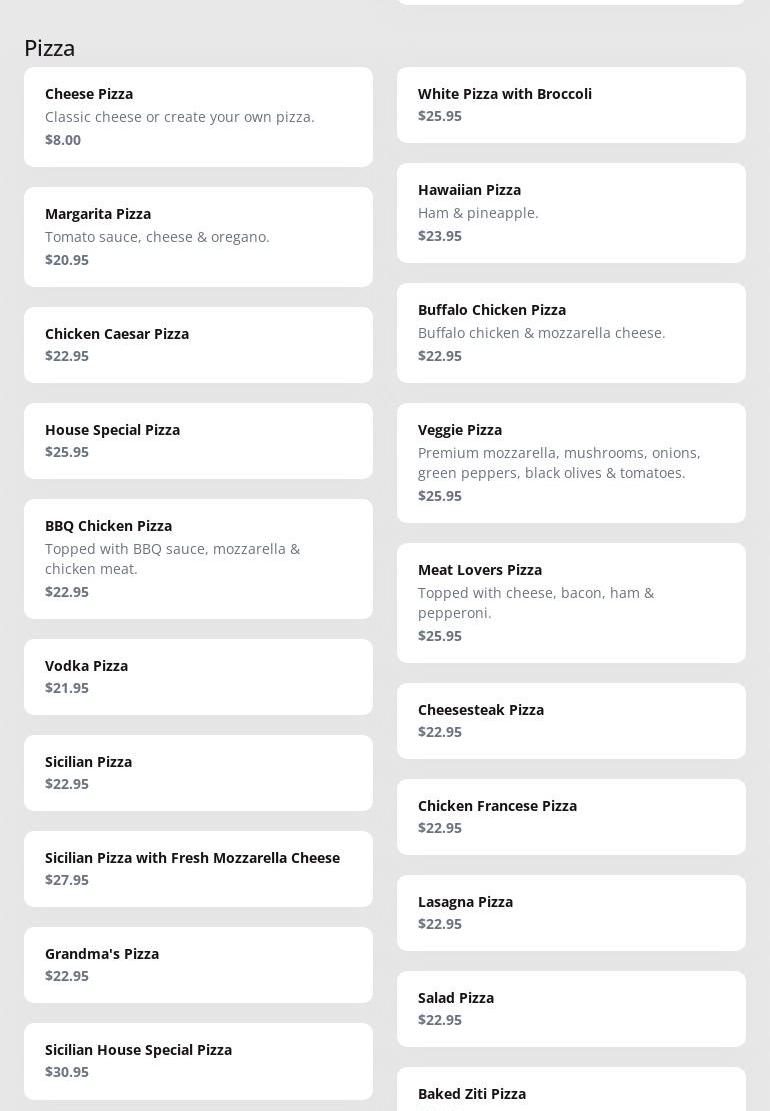
Task: Open Buffalo Chicken Pizza card
Action: [x=571, y=333]
